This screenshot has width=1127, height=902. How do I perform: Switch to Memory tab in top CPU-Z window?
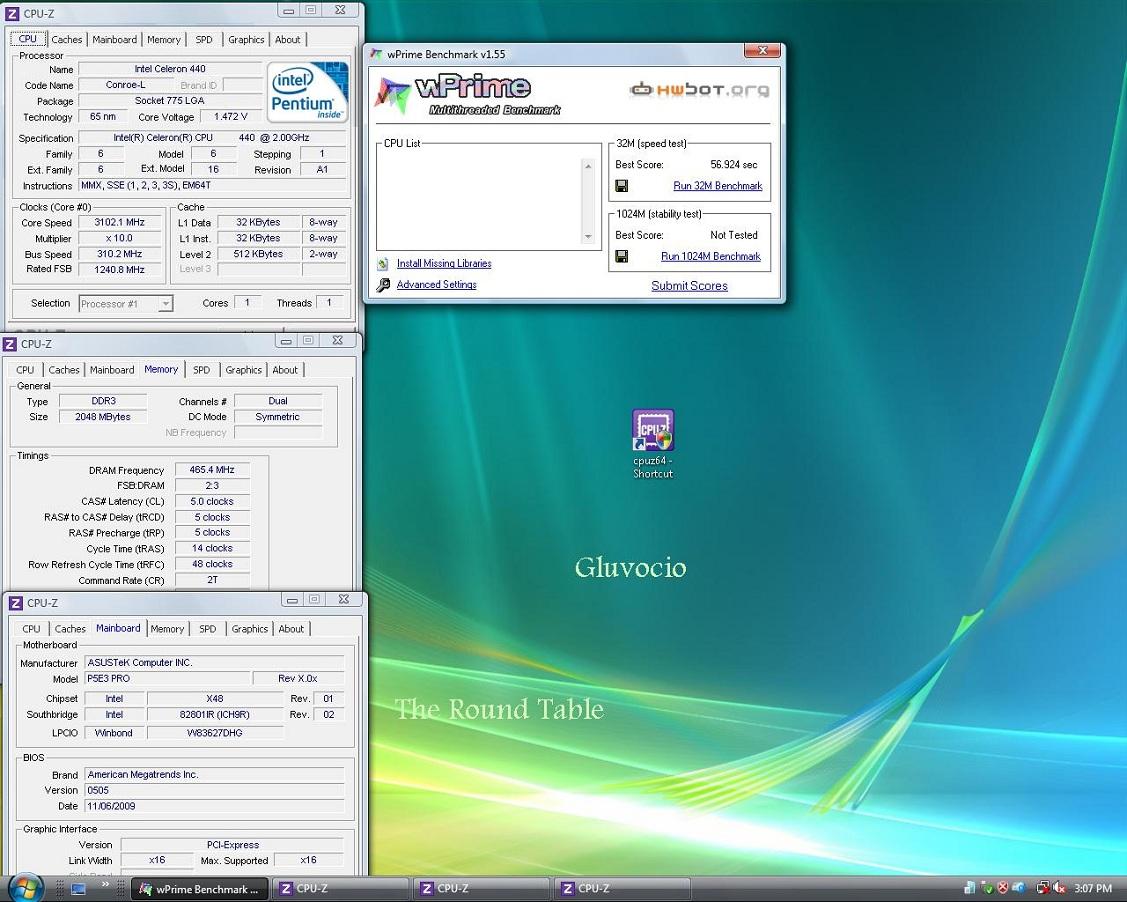point(164,40)
